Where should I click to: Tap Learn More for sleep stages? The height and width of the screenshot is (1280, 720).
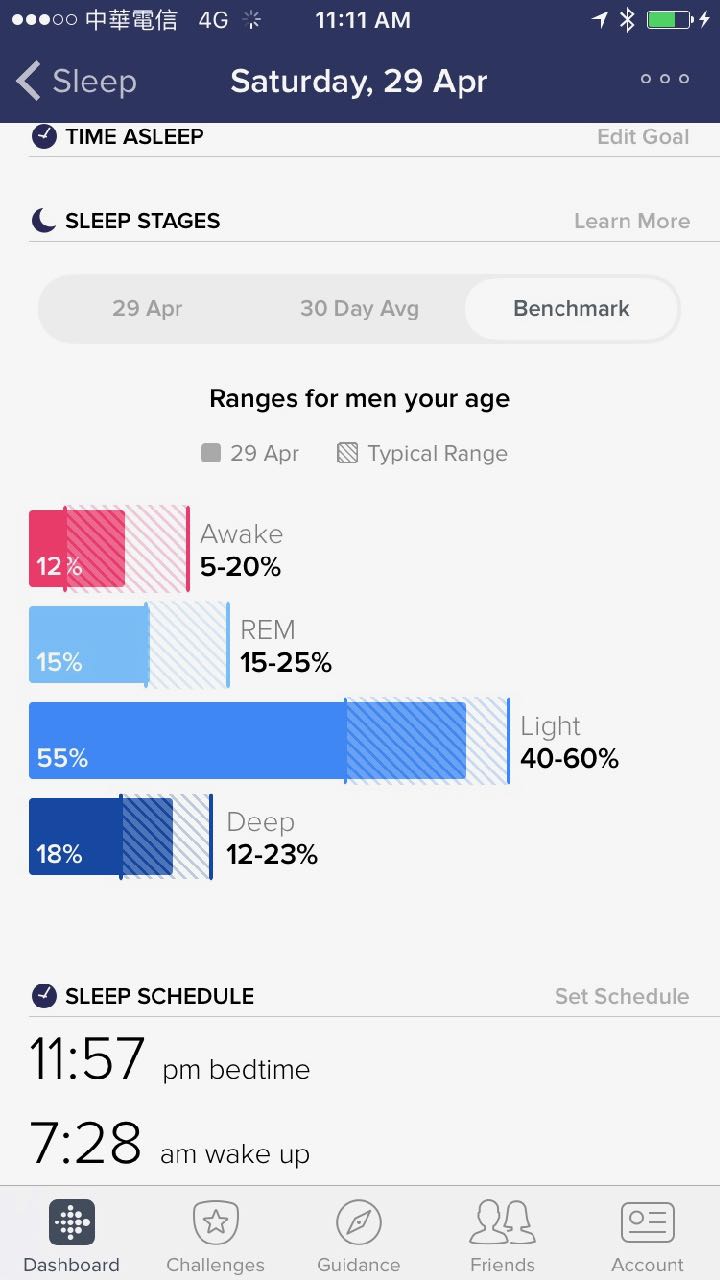click(632, 221)
